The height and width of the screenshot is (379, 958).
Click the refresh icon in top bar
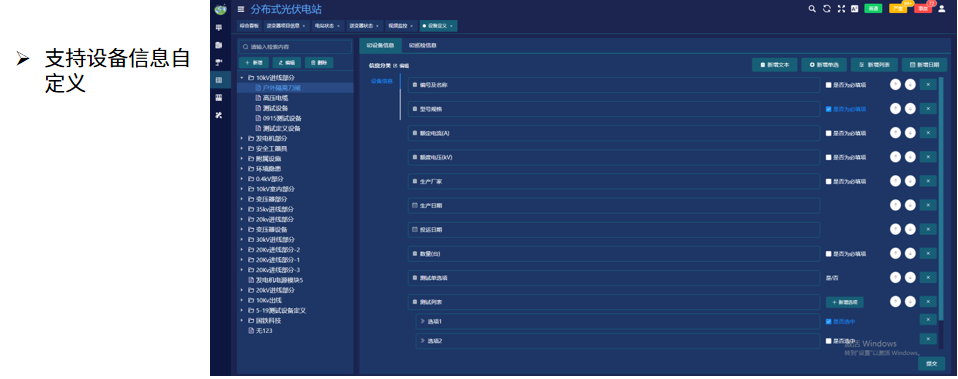[x=827, y=9]
